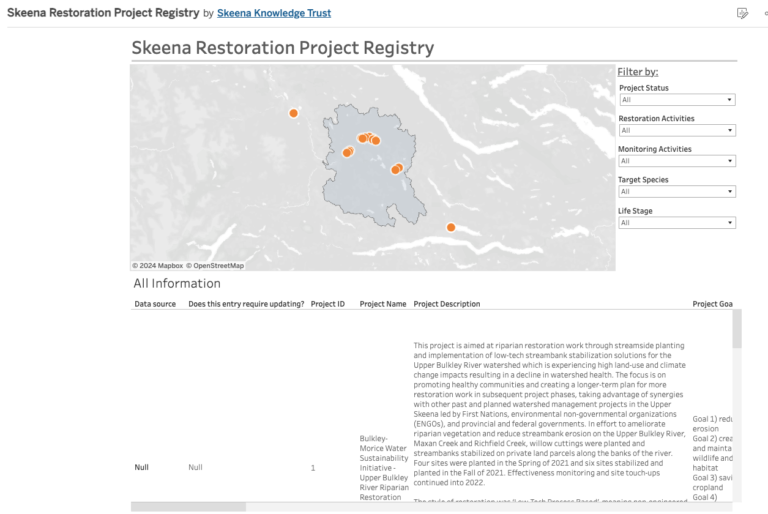Image resolution: width=768 pixels, height=514 pixels.
Task: Select the southeast orange marker near the lake
Action: coord(451,227)
